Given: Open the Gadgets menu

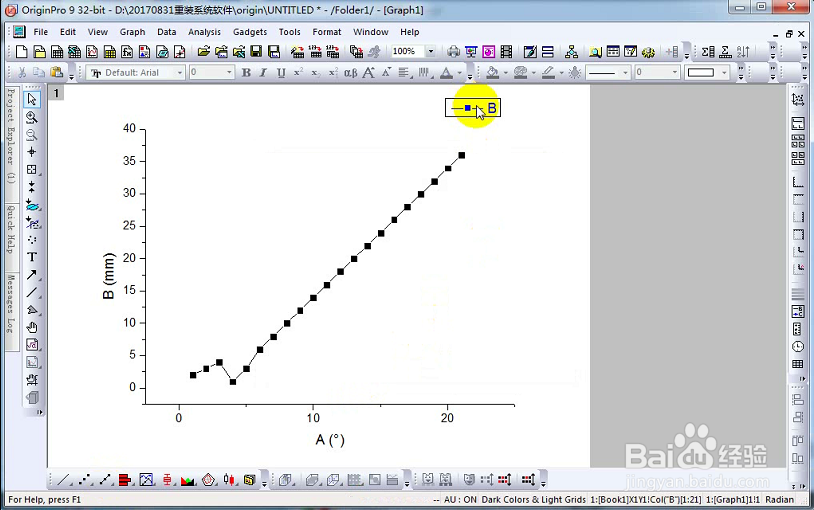Looking at the screenshot, I should [x=250, y=32].
